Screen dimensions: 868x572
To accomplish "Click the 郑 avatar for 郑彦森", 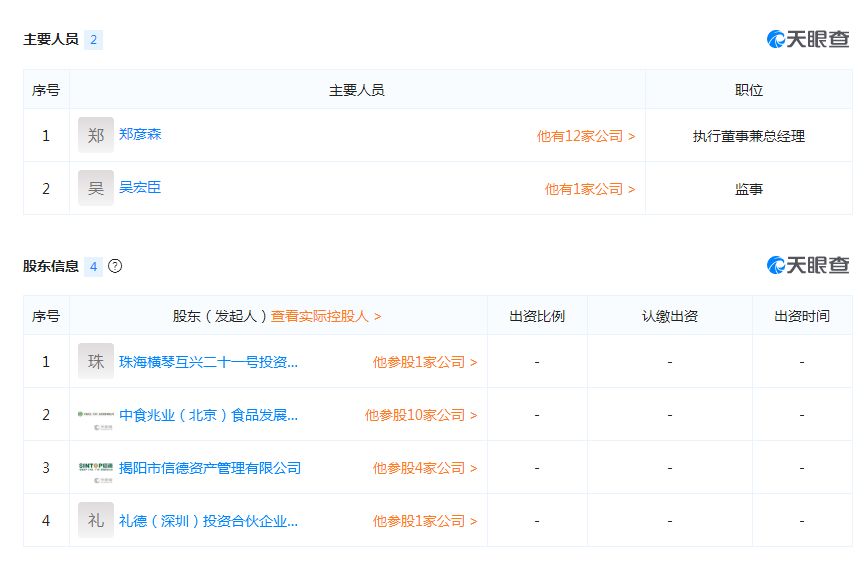I will pos(96,135).
